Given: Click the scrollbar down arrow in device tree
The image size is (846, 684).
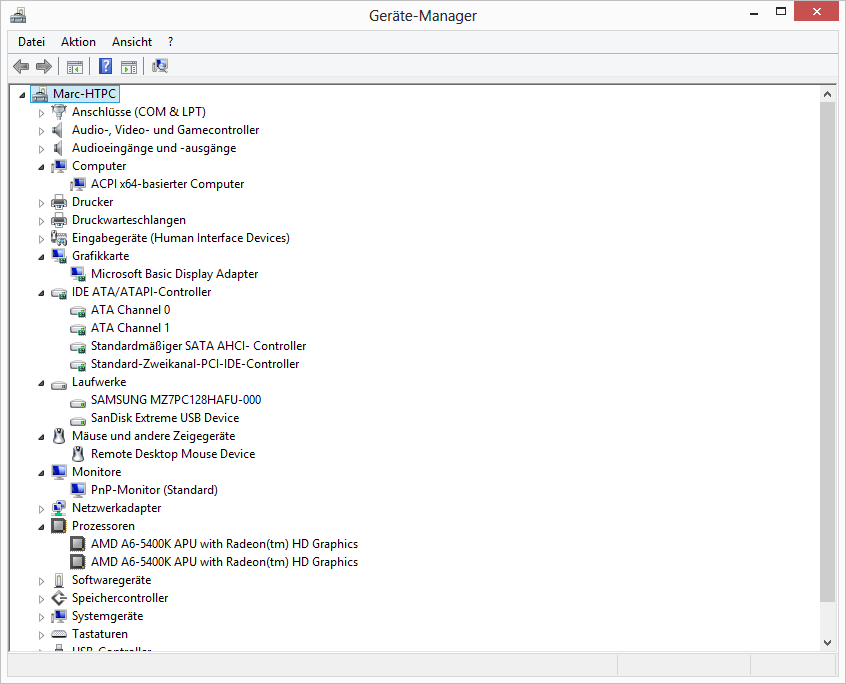Looking at the screenshot, I should click(x=828, y=642).
